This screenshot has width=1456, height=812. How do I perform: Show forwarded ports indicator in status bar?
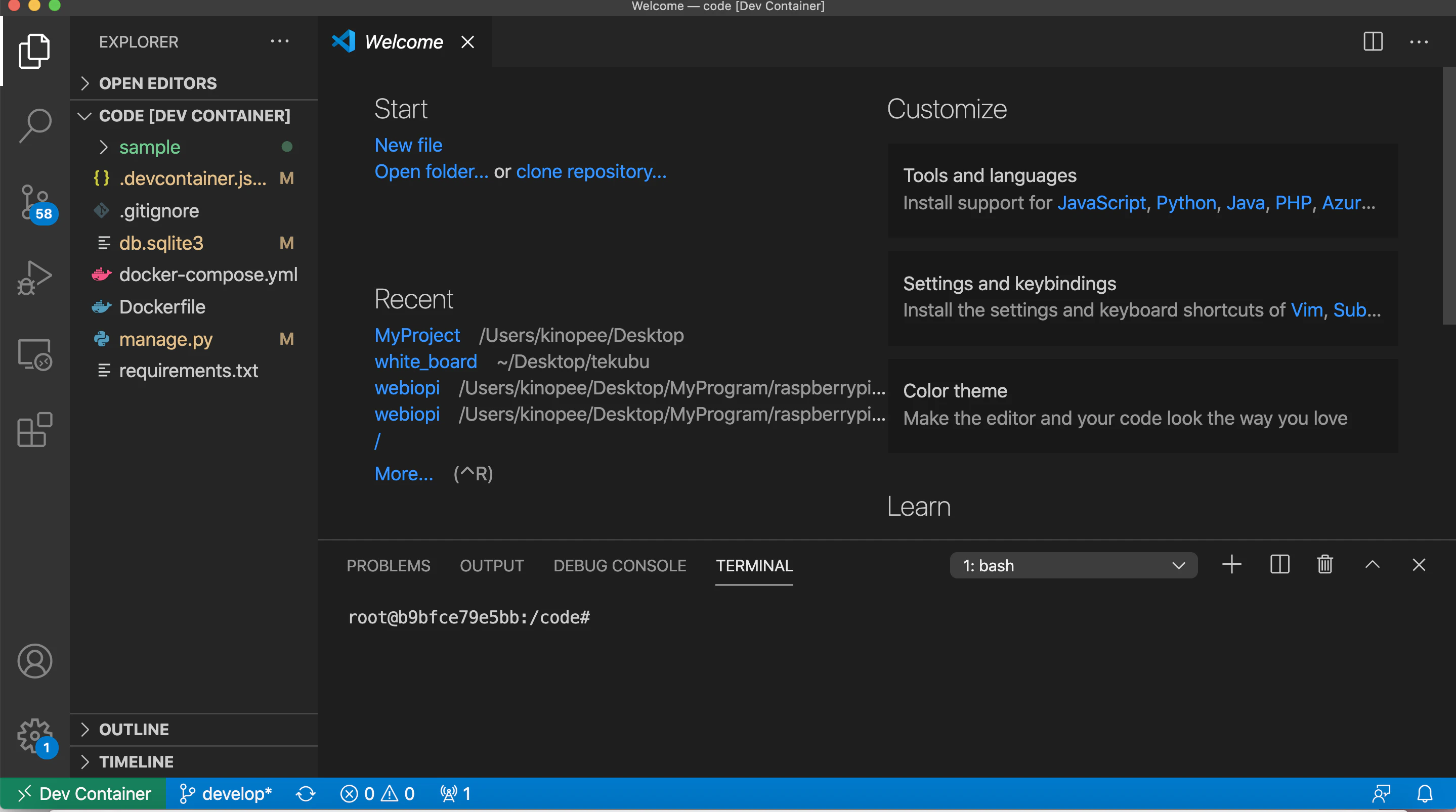click(455, 794)
